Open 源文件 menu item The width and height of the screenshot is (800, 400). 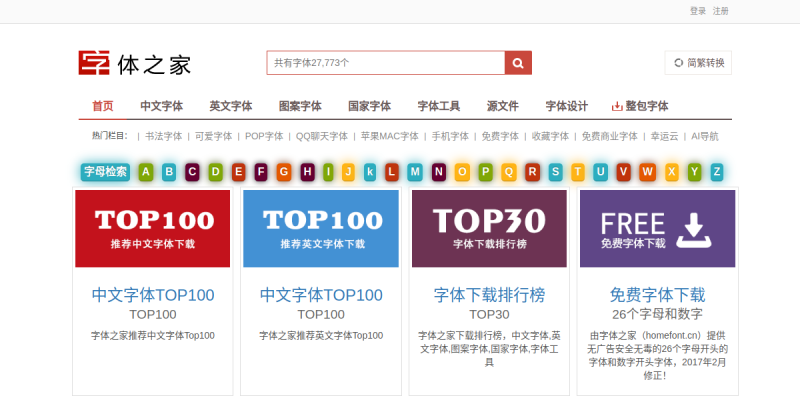(503, 106)
